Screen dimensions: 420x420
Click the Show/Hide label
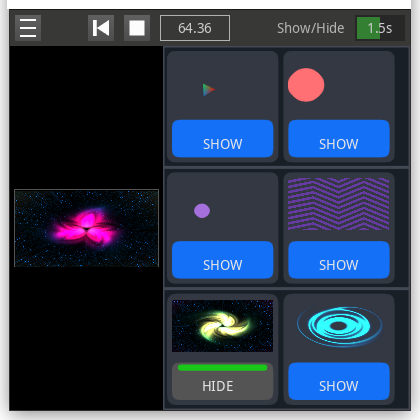311,28
